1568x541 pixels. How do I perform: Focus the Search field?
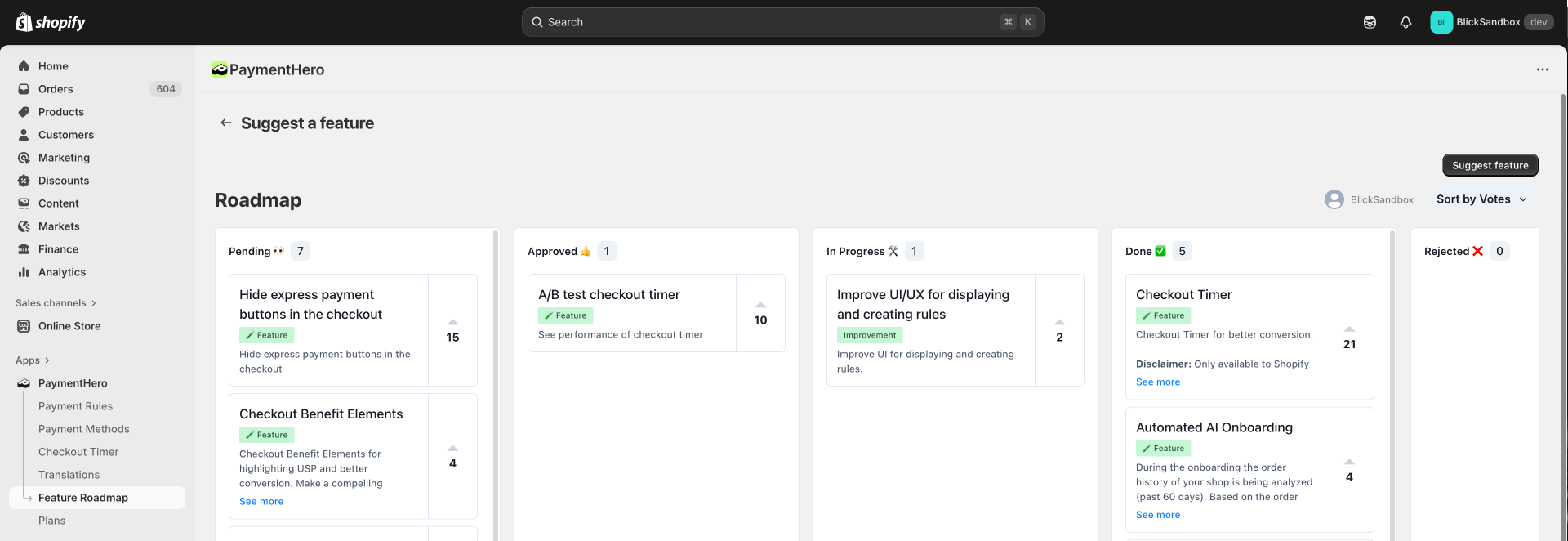782,22
